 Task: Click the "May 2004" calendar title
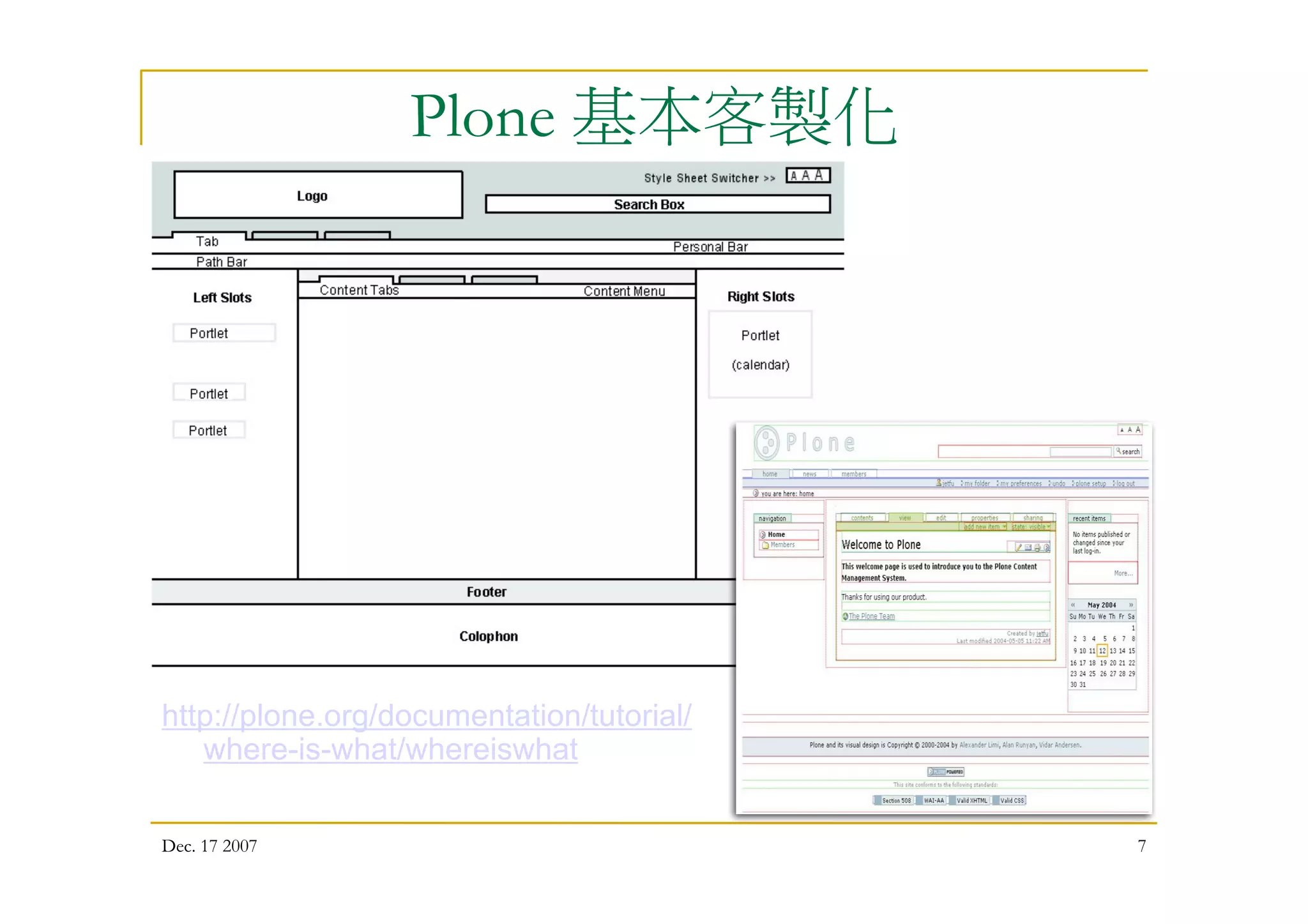[1102, 605]
